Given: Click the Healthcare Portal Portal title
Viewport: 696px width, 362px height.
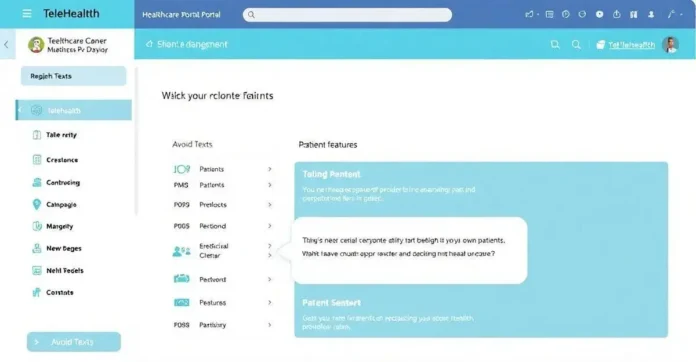Looking at the screenshot, I should point(181,15).
